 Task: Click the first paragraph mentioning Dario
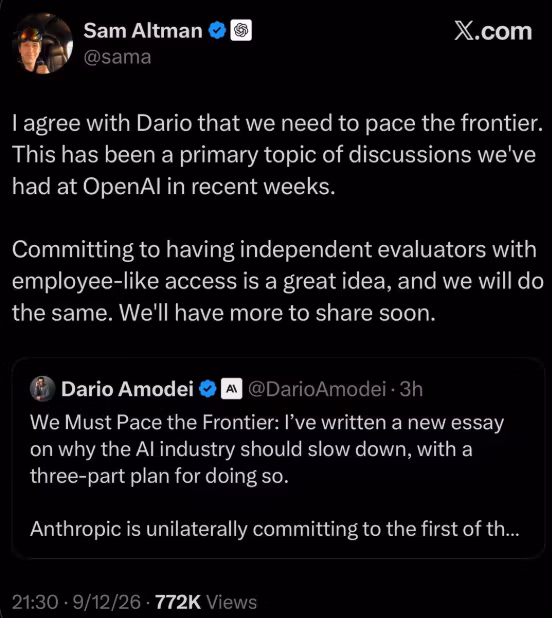coord(278,154)
